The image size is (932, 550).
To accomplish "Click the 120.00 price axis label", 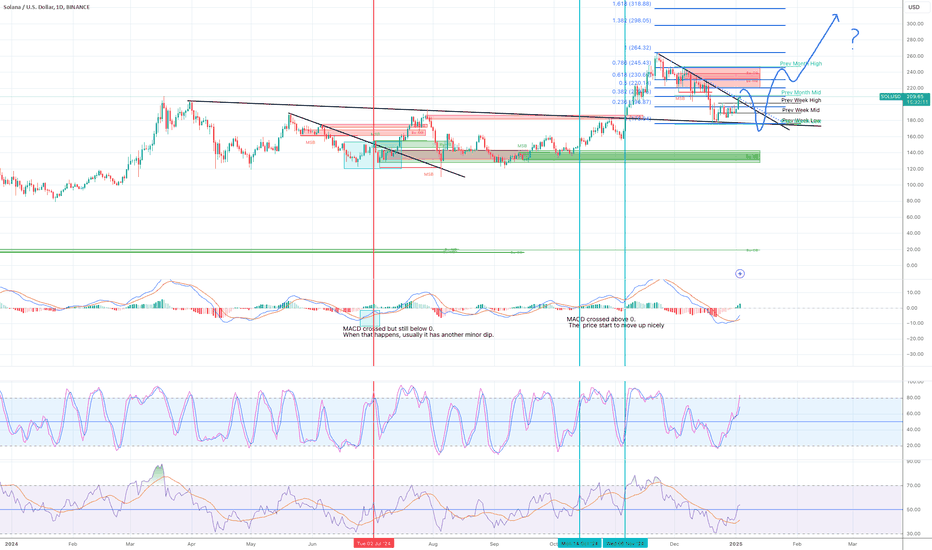I will coord(915,169).
